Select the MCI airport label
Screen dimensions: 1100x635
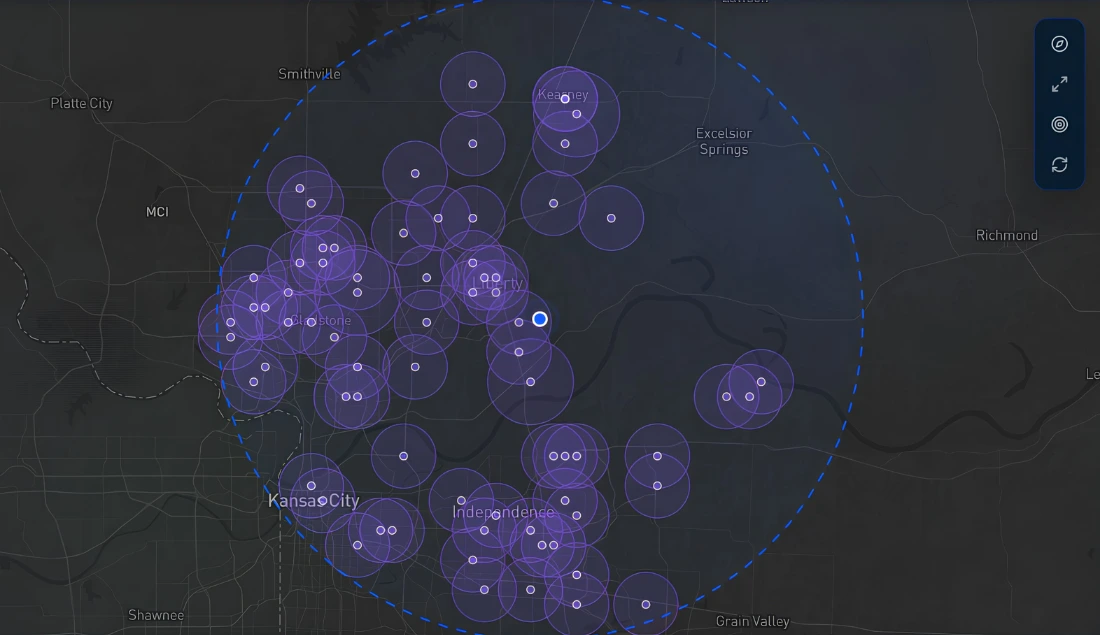click(x=157, y=212)
